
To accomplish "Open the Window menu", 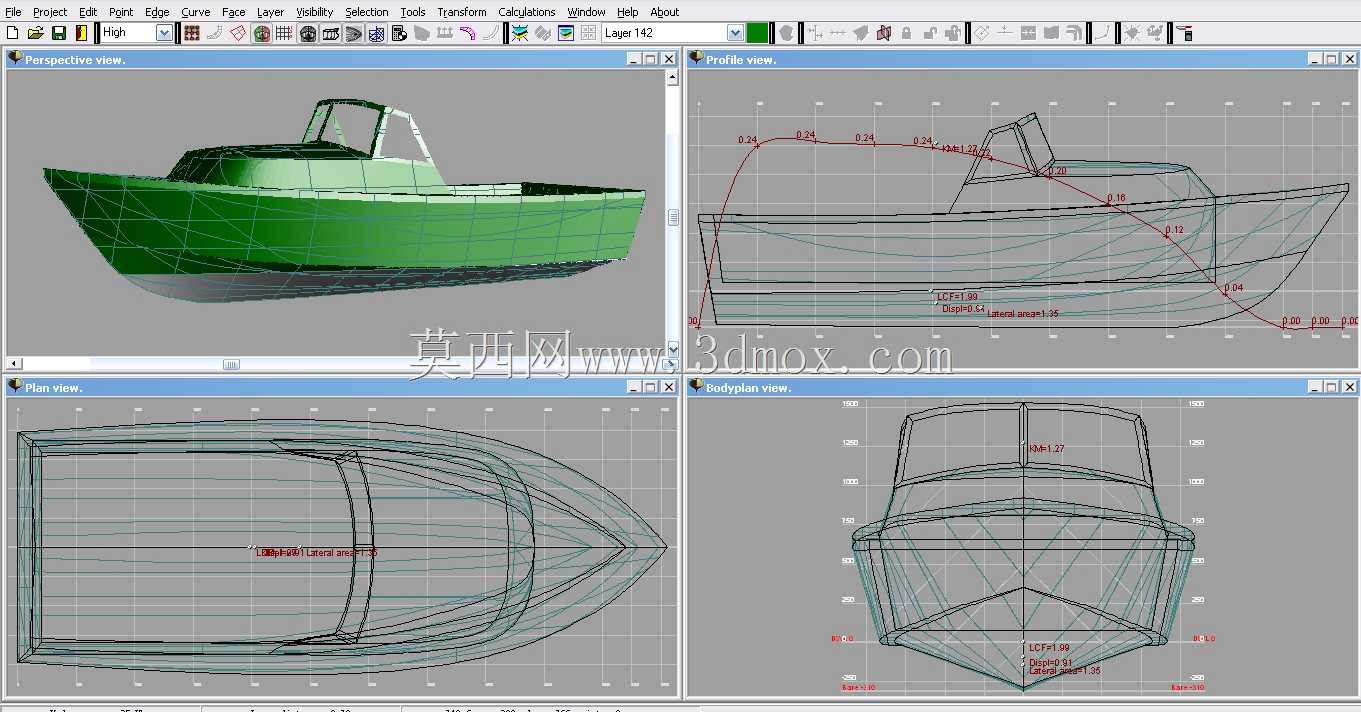I will point(586,12).
